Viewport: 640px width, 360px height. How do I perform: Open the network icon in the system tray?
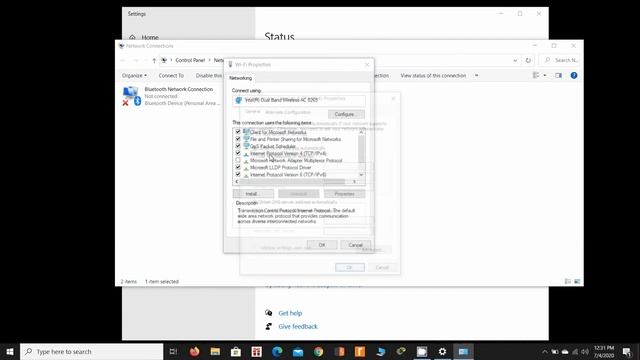click(575, 351)
